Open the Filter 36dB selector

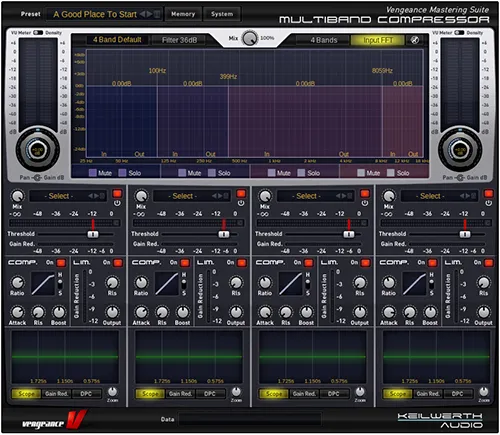tap(179, 40)
